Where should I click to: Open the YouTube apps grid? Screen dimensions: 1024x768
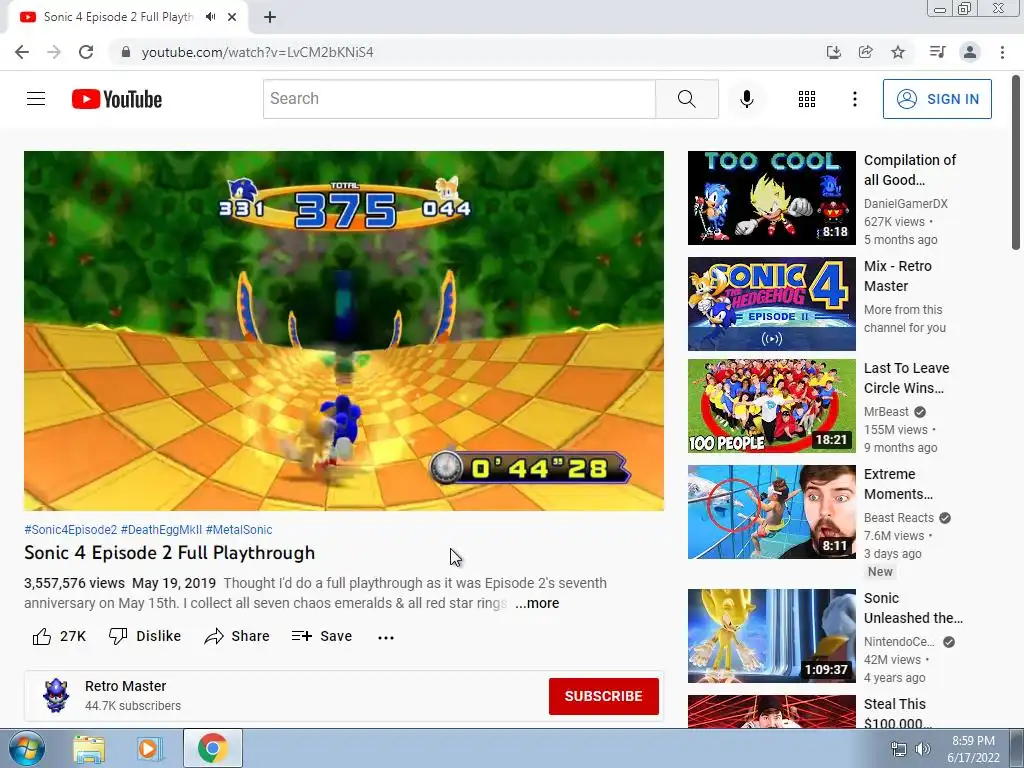click(x=807, y=99)
